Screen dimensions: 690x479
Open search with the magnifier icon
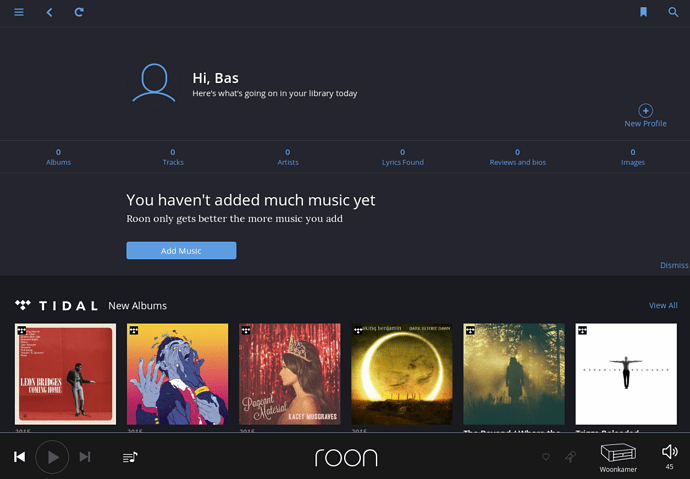pos(673,12)
